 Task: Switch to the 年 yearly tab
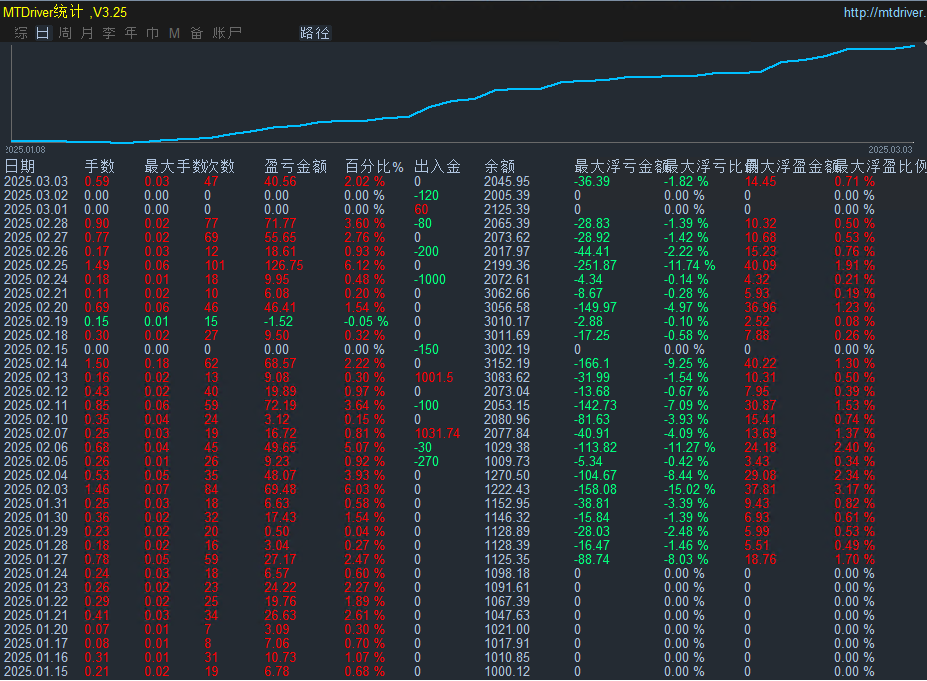[131, 33]
